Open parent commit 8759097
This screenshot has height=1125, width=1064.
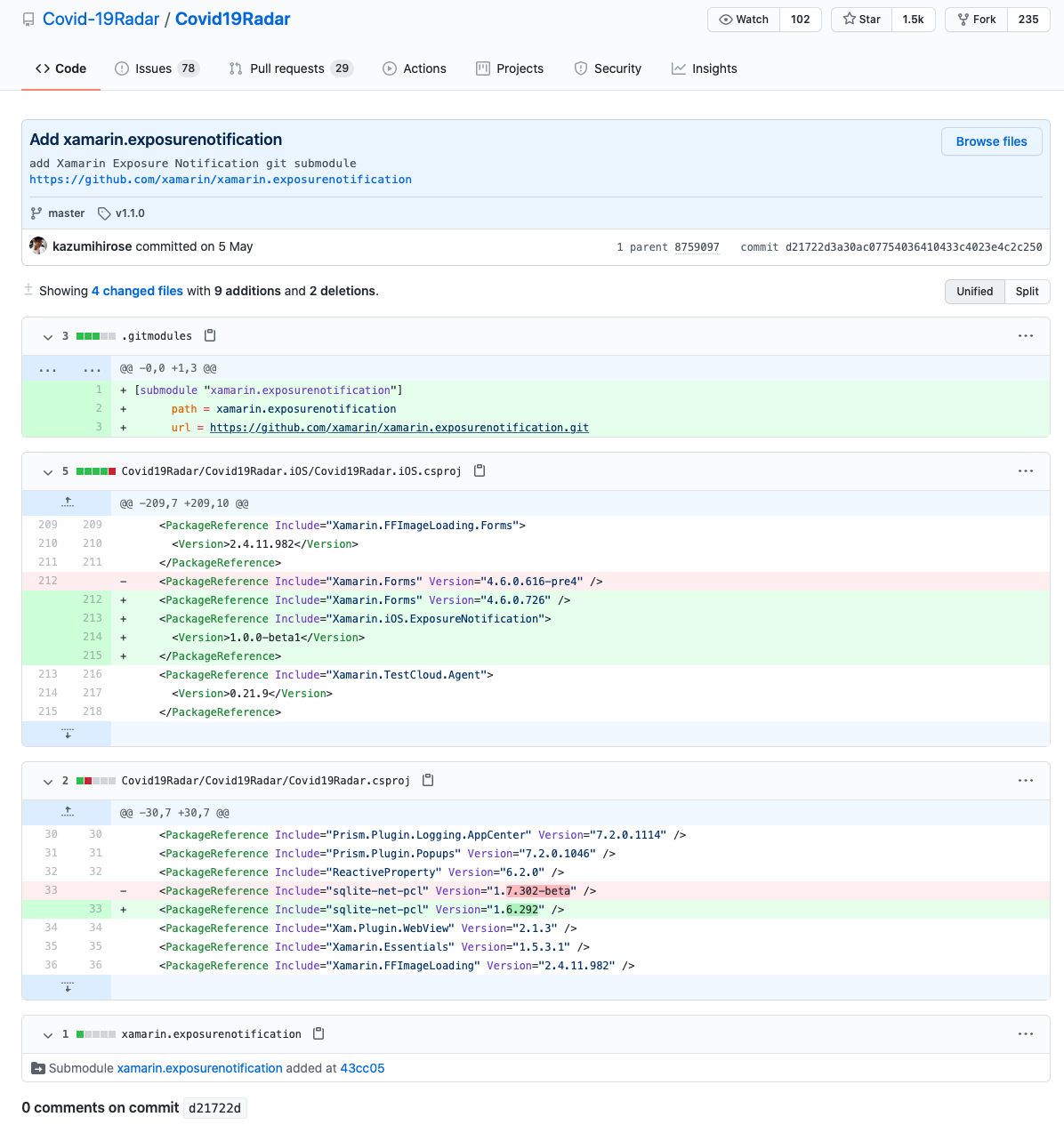tap(697, 247)
